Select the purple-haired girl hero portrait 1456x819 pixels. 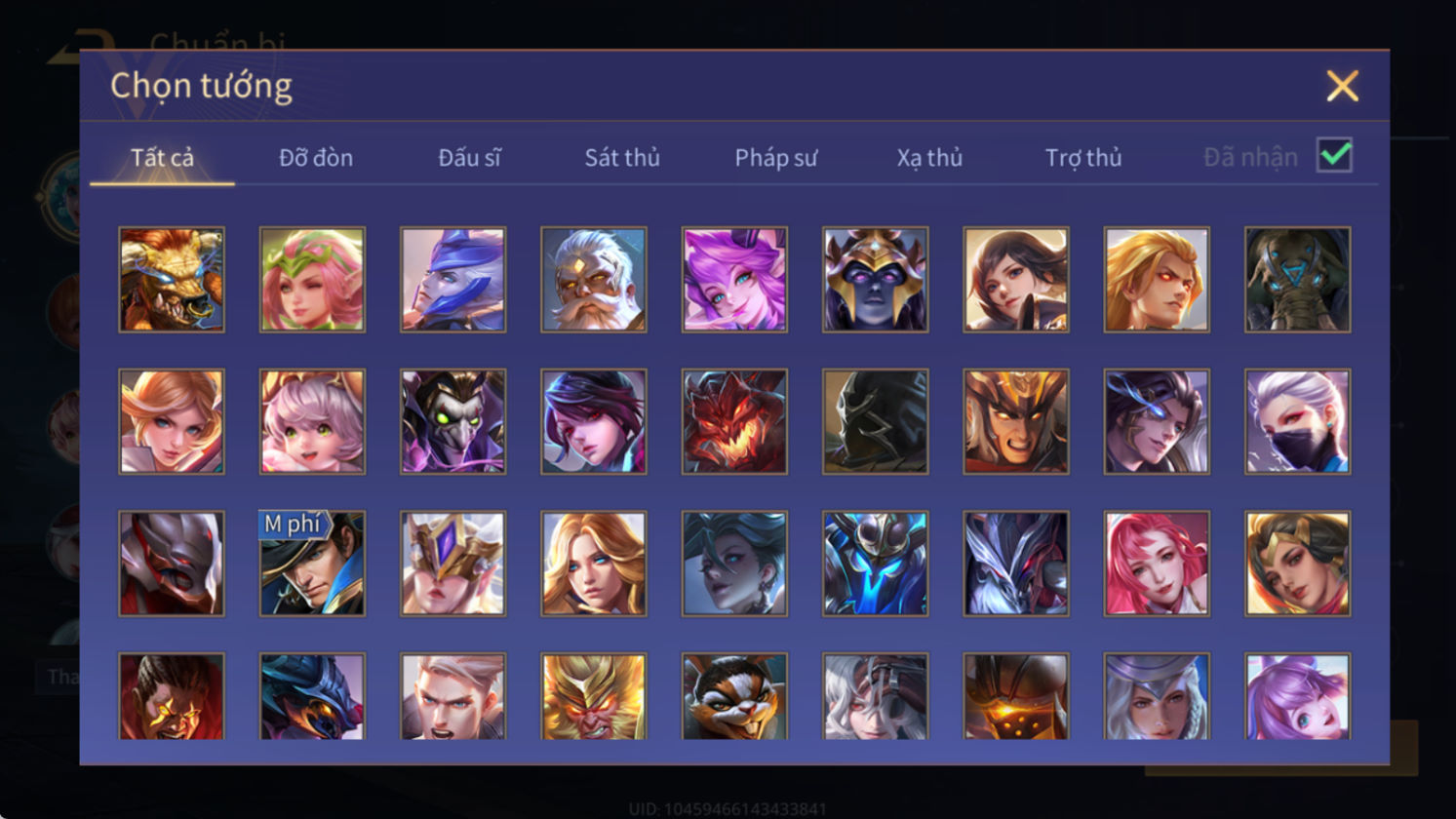tap(734, 280)
